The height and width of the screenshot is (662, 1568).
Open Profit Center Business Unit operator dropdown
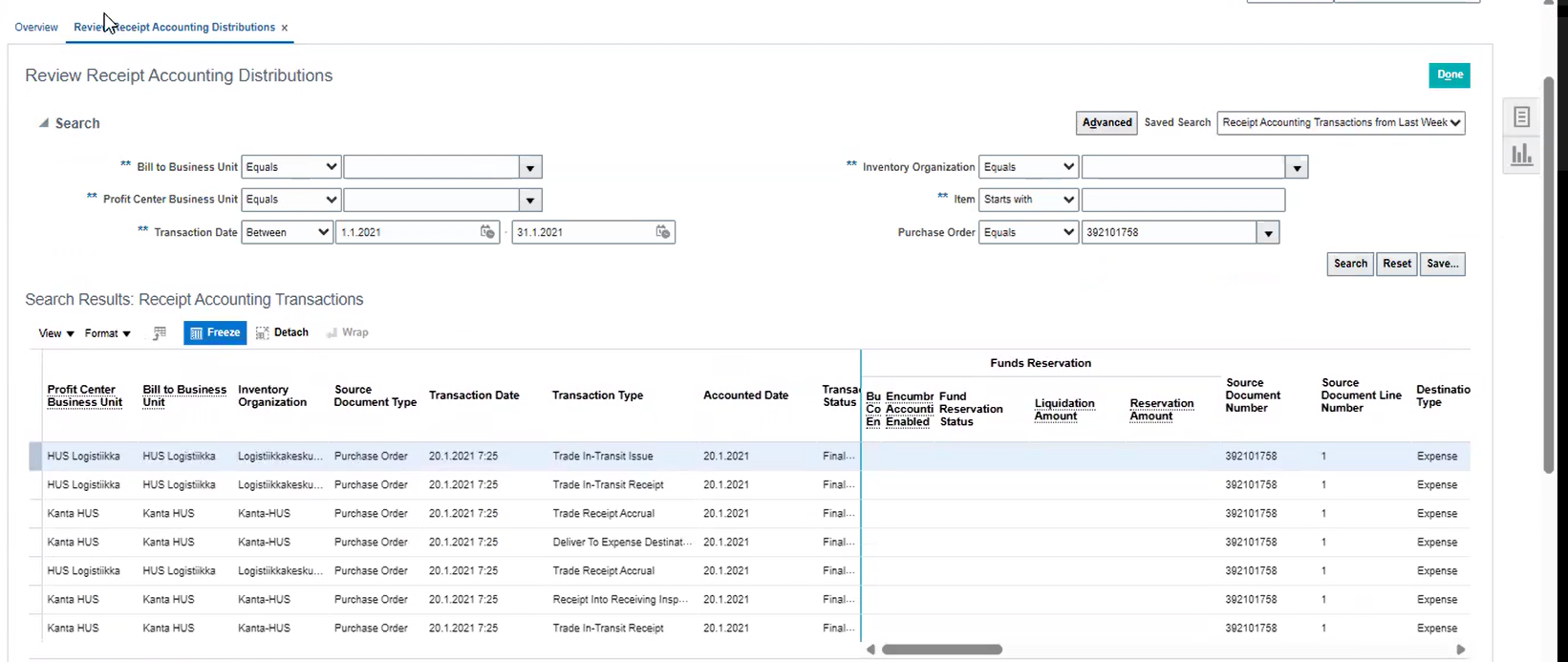coord(290,200)
